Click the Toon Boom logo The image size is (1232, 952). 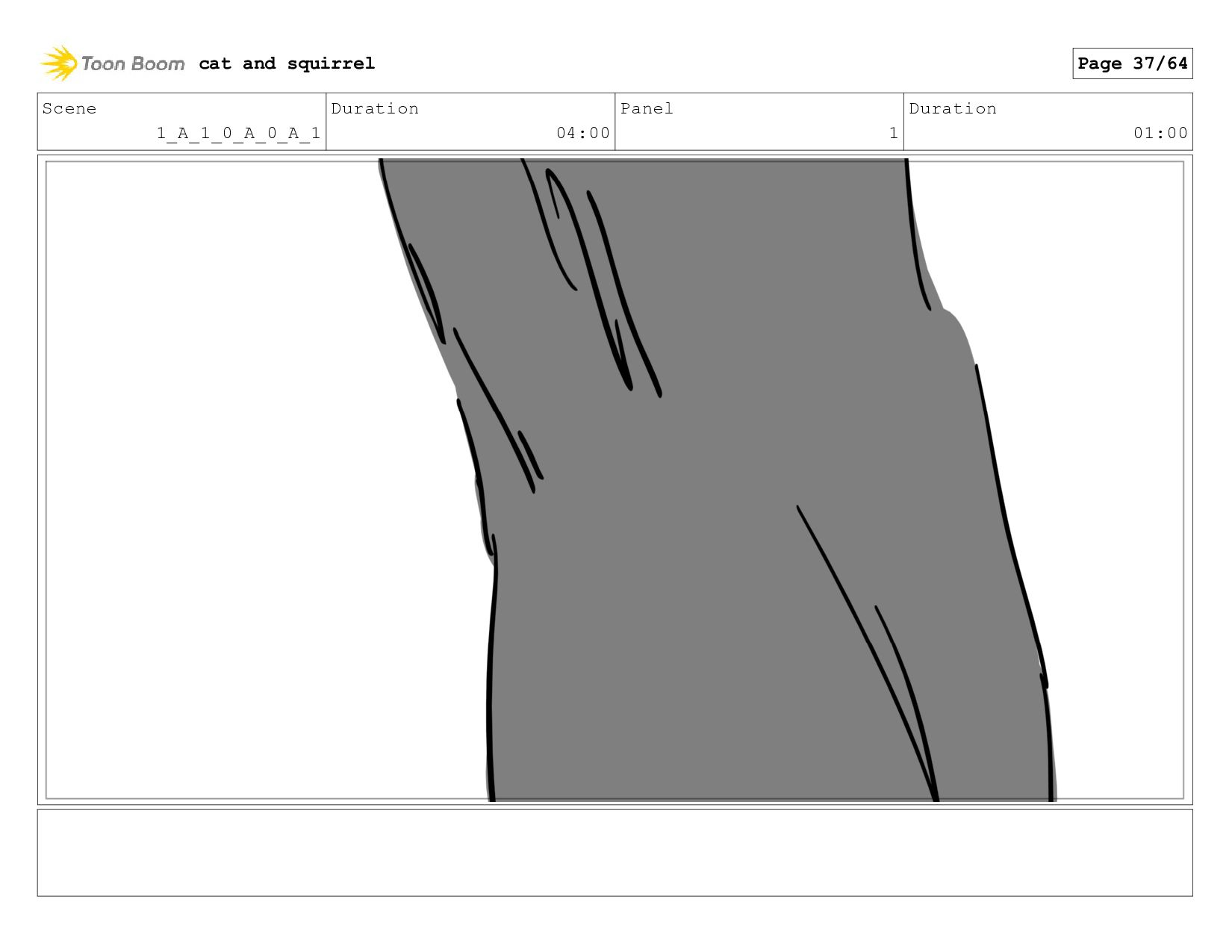[112, 63]
